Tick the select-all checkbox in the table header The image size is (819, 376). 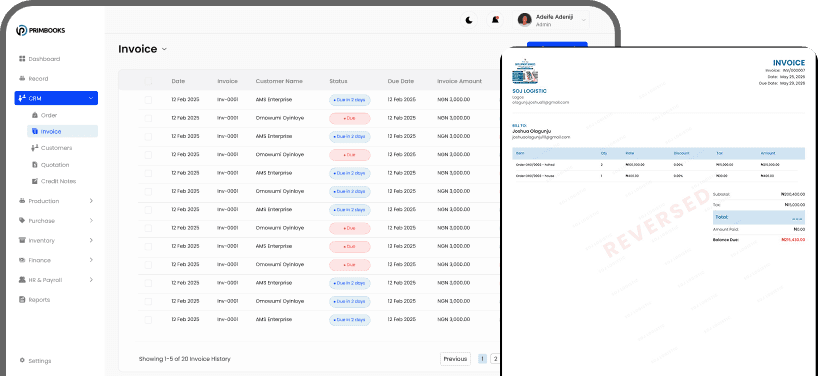148,81
